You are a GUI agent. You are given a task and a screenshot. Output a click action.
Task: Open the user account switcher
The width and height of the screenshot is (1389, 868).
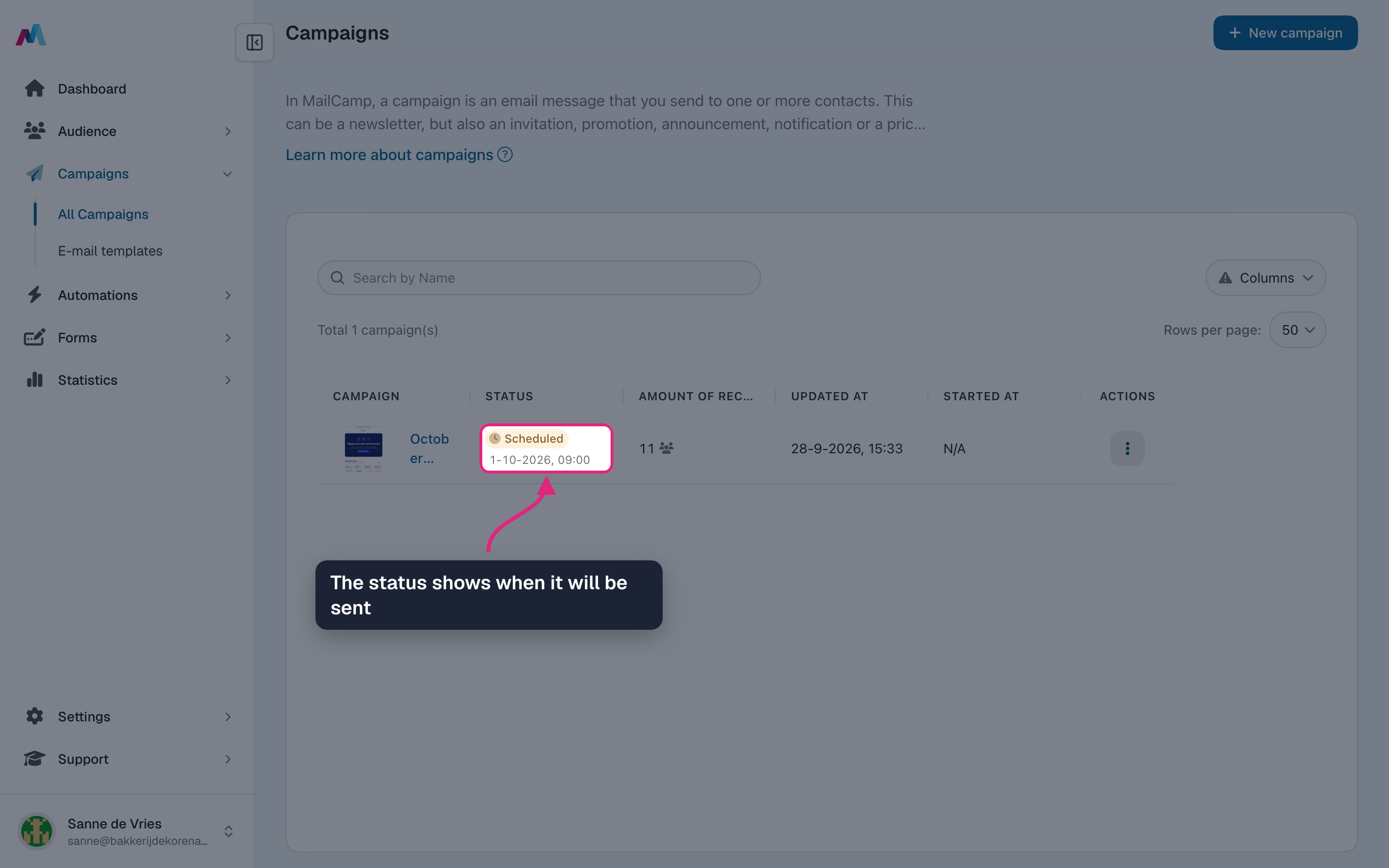[x=229, y=831]
